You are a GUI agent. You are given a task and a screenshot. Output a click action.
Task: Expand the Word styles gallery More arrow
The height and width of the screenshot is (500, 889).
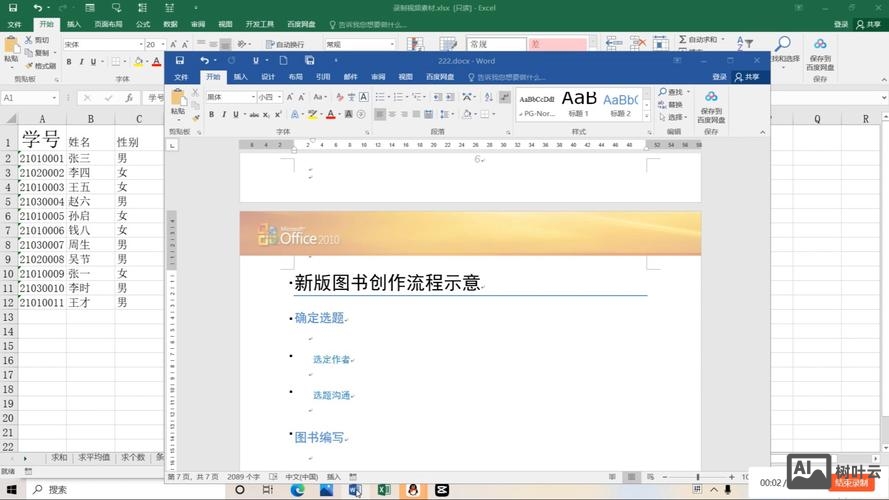(646, 116)
